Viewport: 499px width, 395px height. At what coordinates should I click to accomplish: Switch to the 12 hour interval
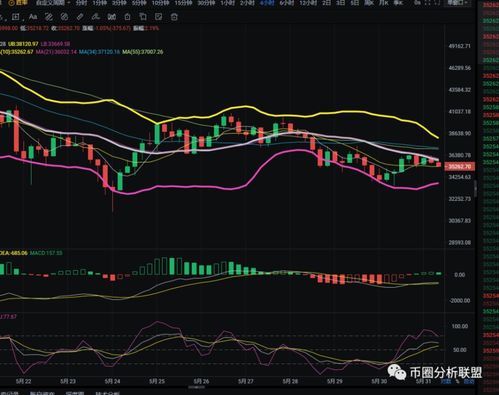[308, 3]
